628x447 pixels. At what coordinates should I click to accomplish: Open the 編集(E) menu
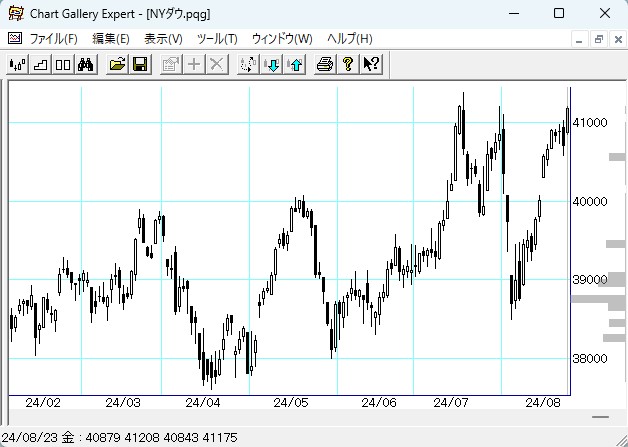point(110,39)
